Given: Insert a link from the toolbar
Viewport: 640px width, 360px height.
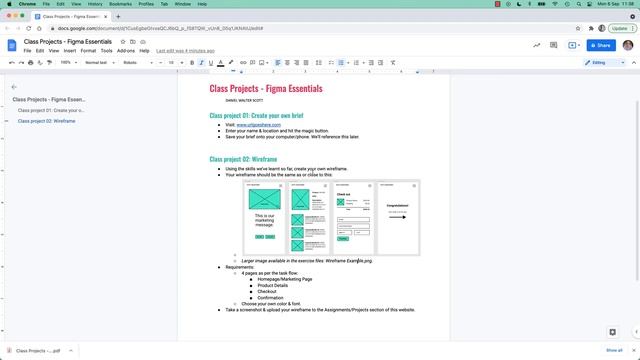Looking at the screenshot, I should [243, 63].
